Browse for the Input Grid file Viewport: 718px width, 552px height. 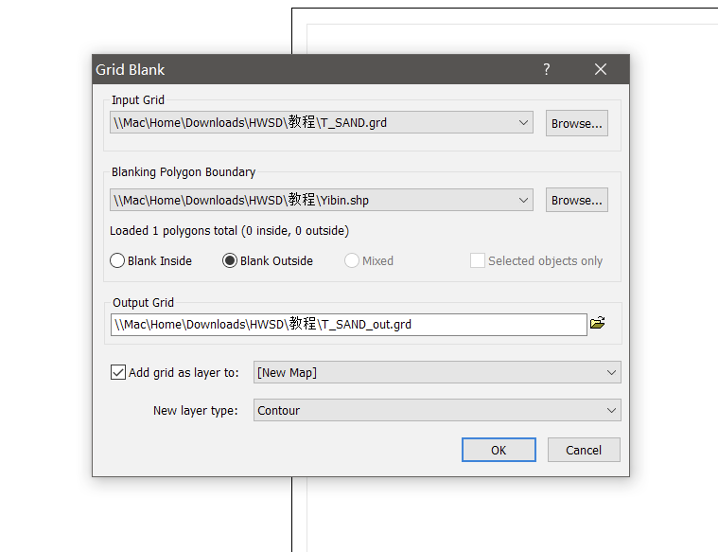point(576,123)
